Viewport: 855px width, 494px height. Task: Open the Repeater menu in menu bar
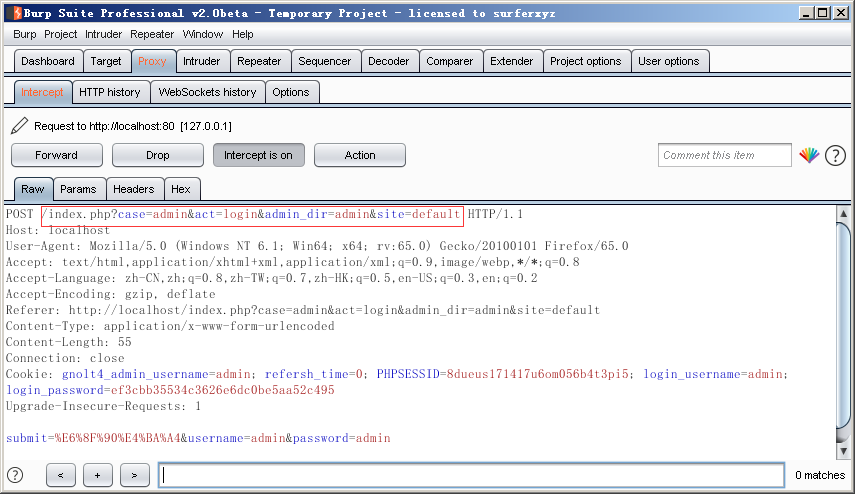pos(152,34)
